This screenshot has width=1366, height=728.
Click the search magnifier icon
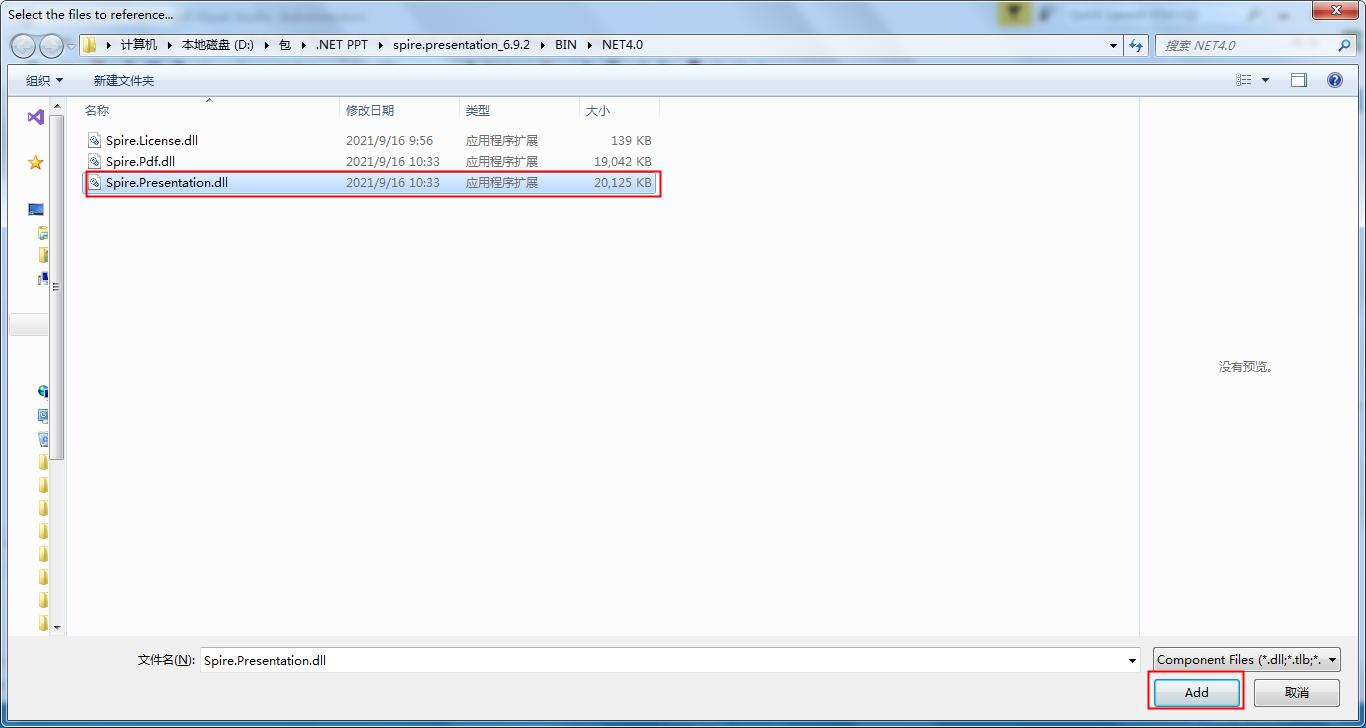[x=1344, y=45]
